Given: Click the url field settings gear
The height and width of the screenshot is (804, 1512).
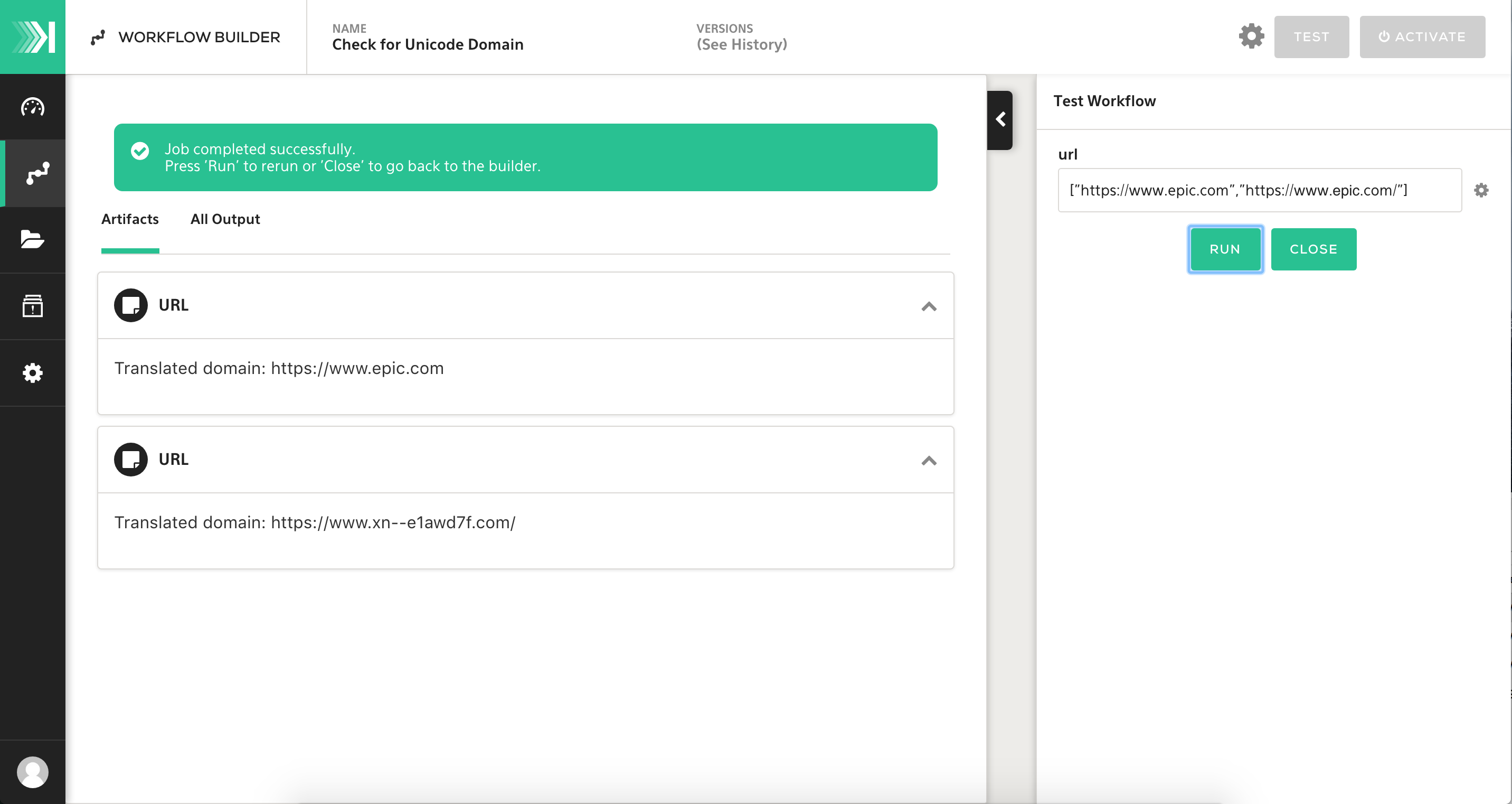Looking at the screenshot, I should [x=1481, y=190].
